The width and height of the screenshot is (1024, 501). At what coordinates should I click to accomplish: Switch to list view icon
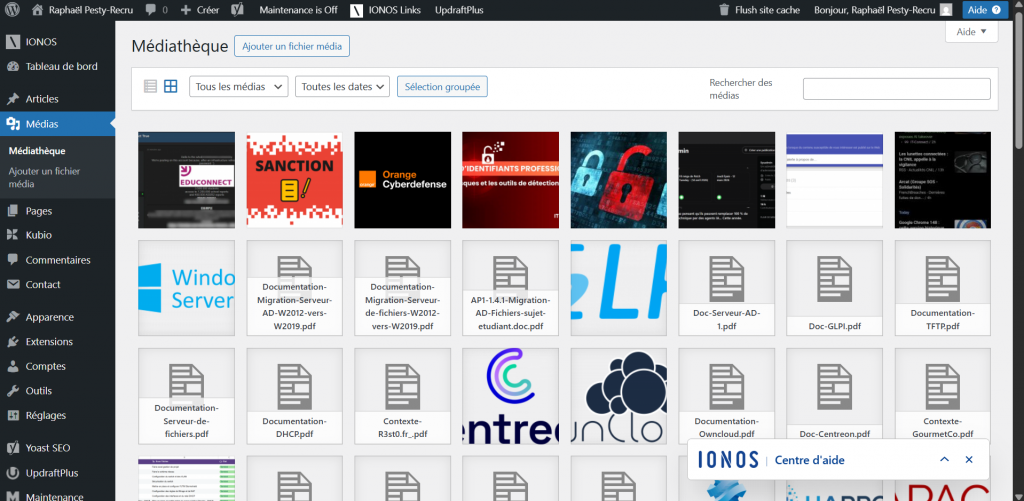pos(150,86)
